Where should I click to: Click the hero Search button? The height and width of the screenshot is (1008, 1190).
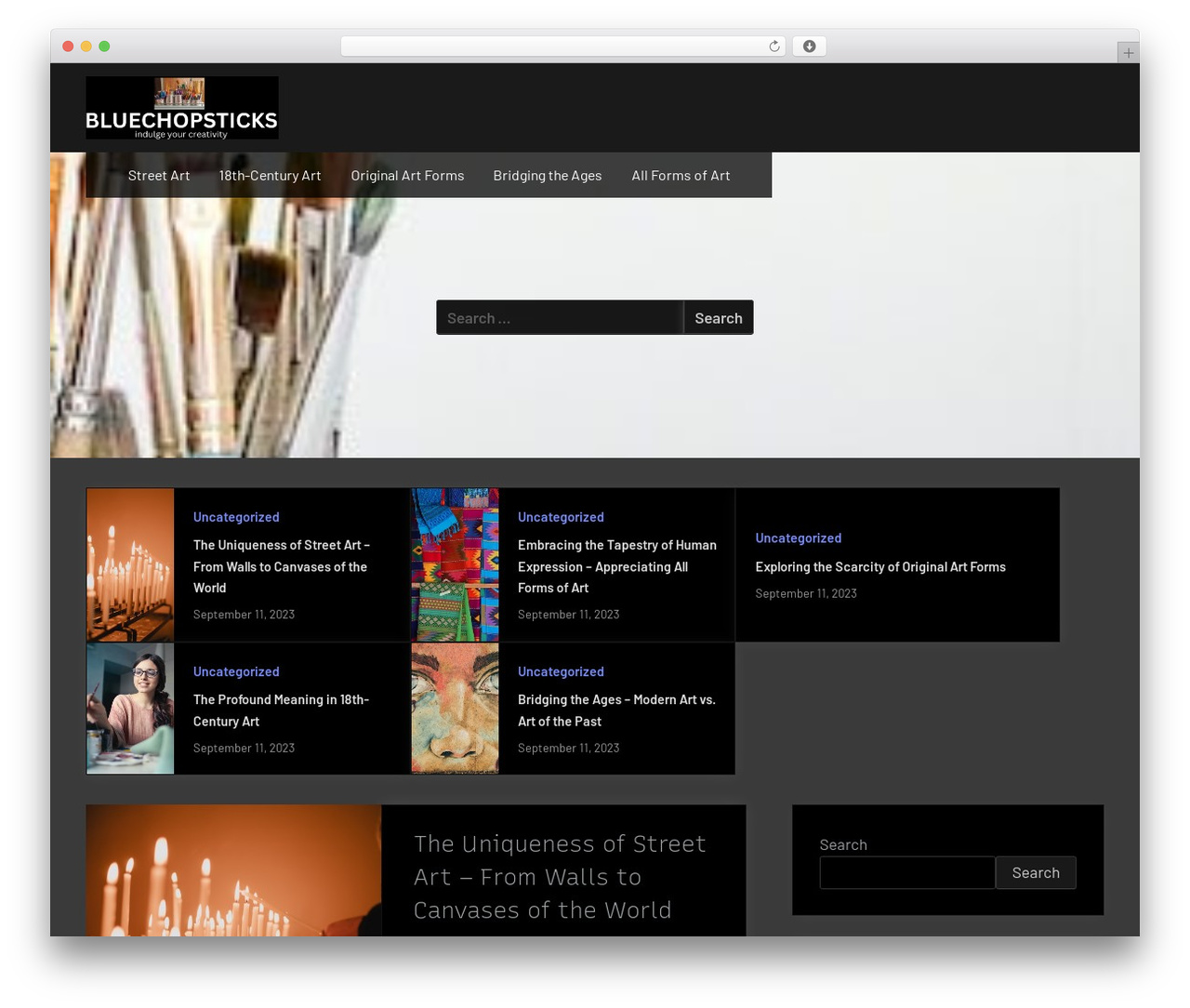click(x=719, y=318)
